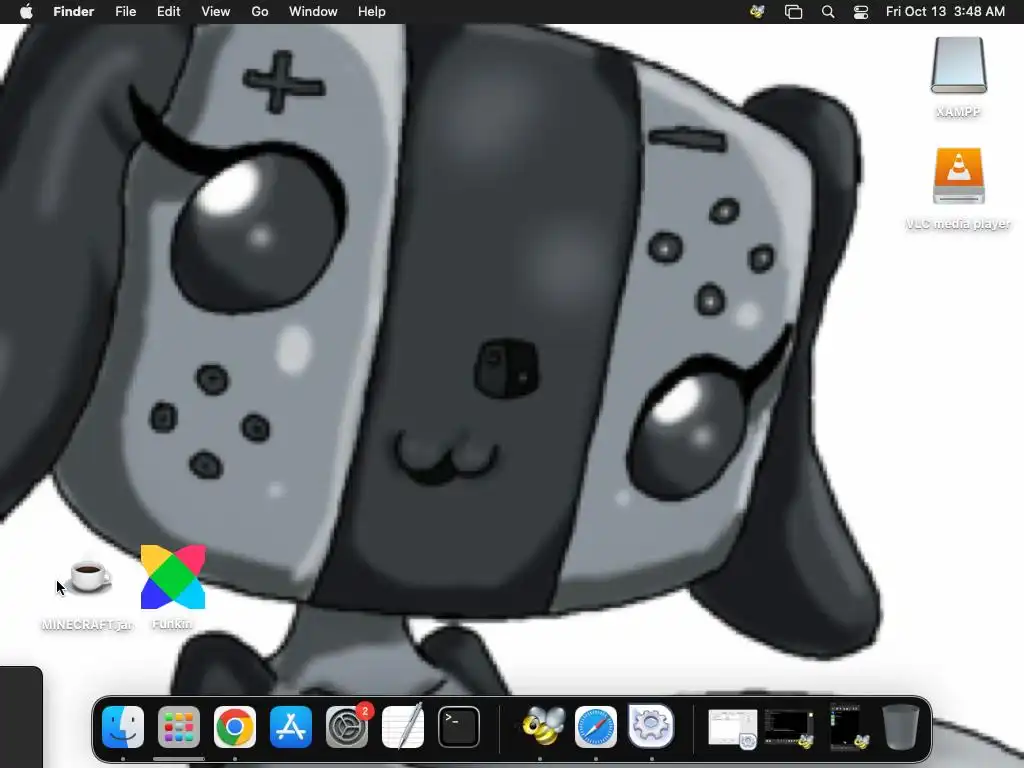Select the MINECRAFT.jar coffee cup icon
This screenshot has height=768, width=1024.
(89, 577)
